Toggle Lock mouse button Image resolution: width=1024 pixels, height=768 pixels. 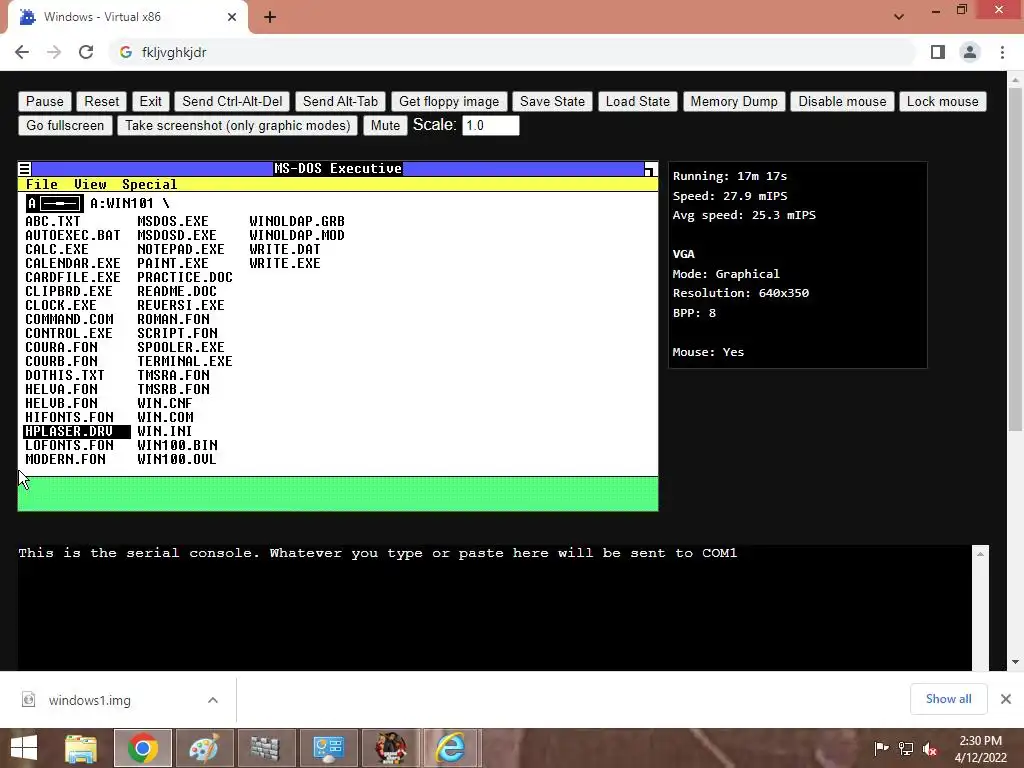point(942,102)
